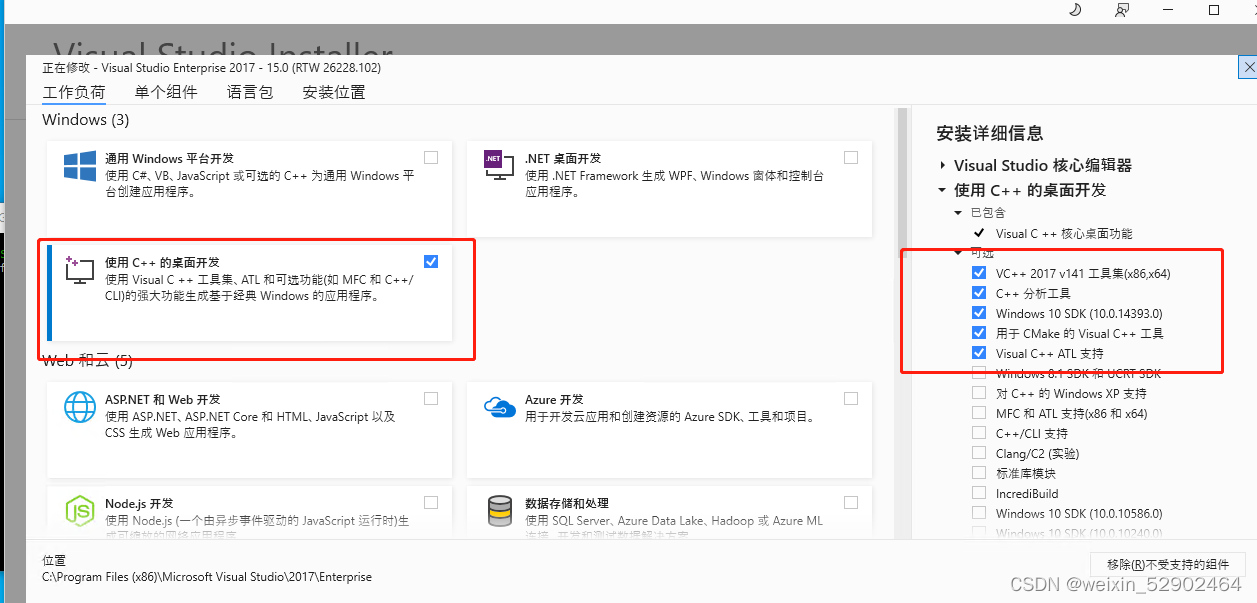Click the 正在修改 Visual Studio Enterprise 2017 title
The image size is (1257, 603).
click(211, 68)
